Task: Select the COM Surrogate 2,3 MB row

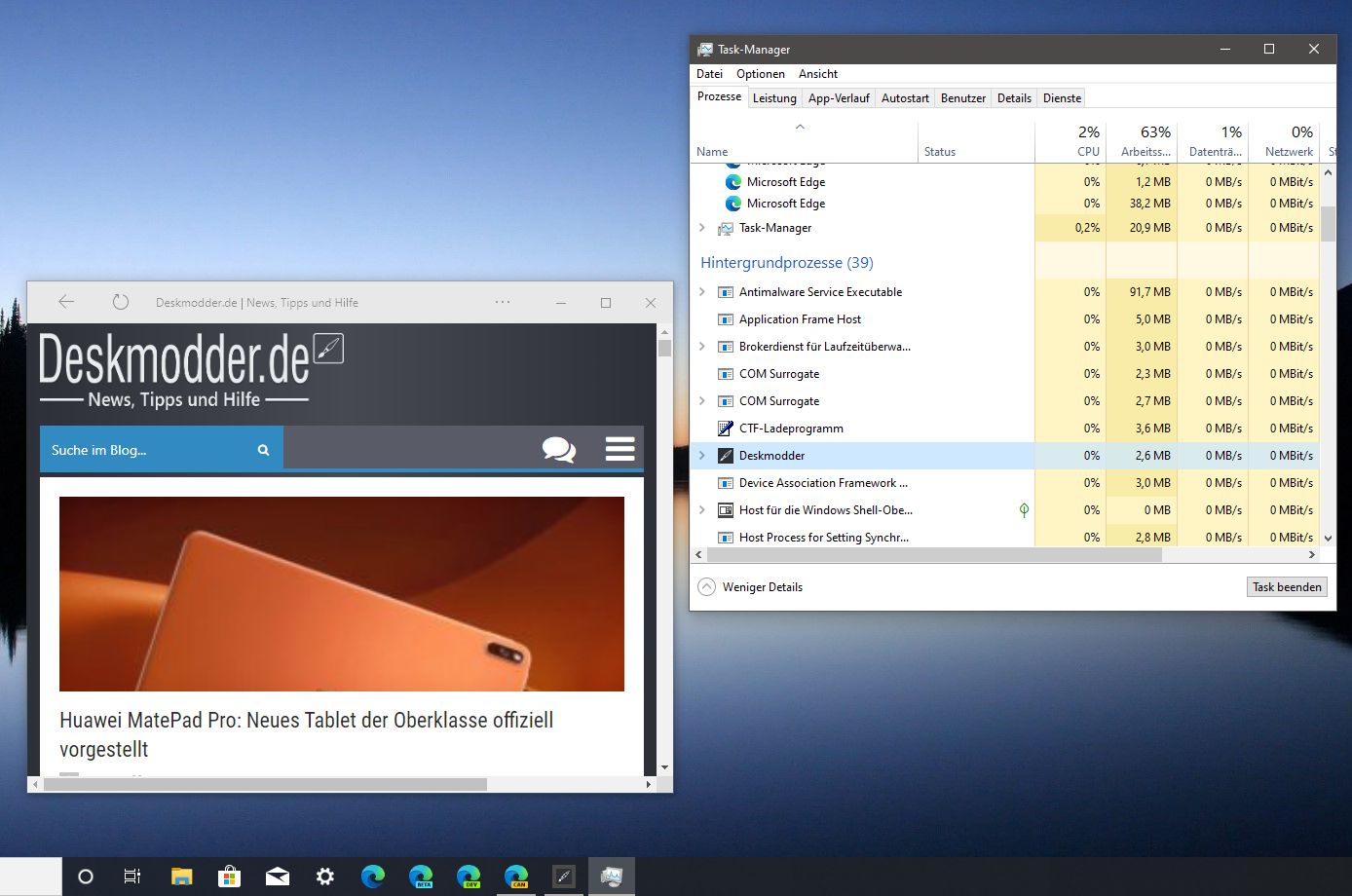Action: coord(1007,374)
